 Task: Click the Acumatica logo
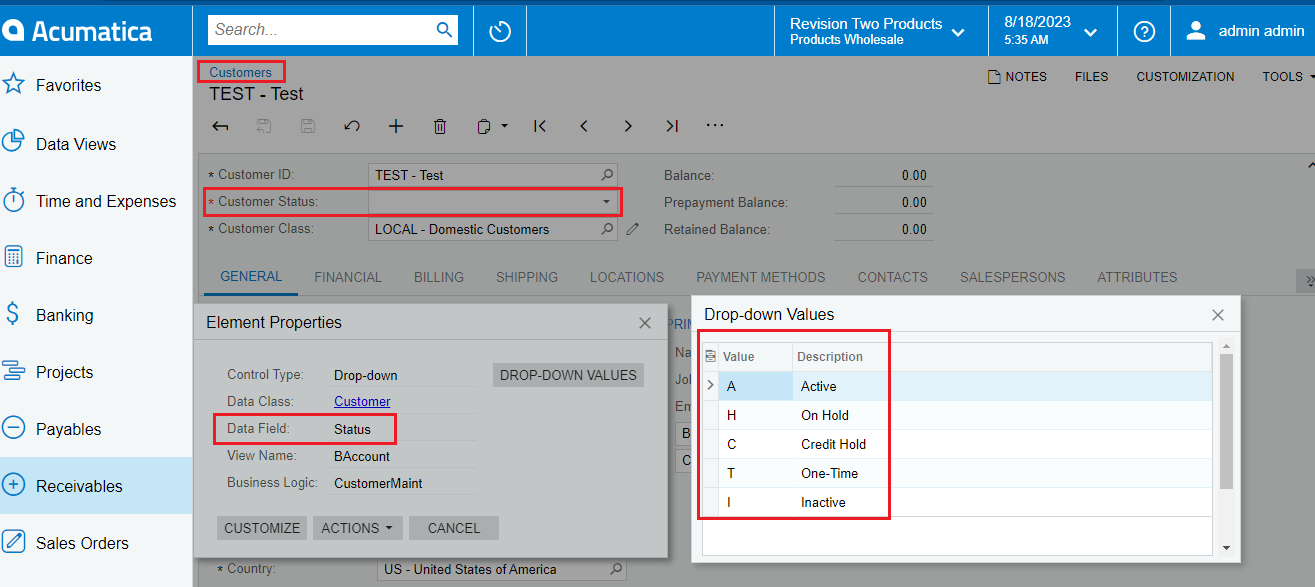coord(78,30)
